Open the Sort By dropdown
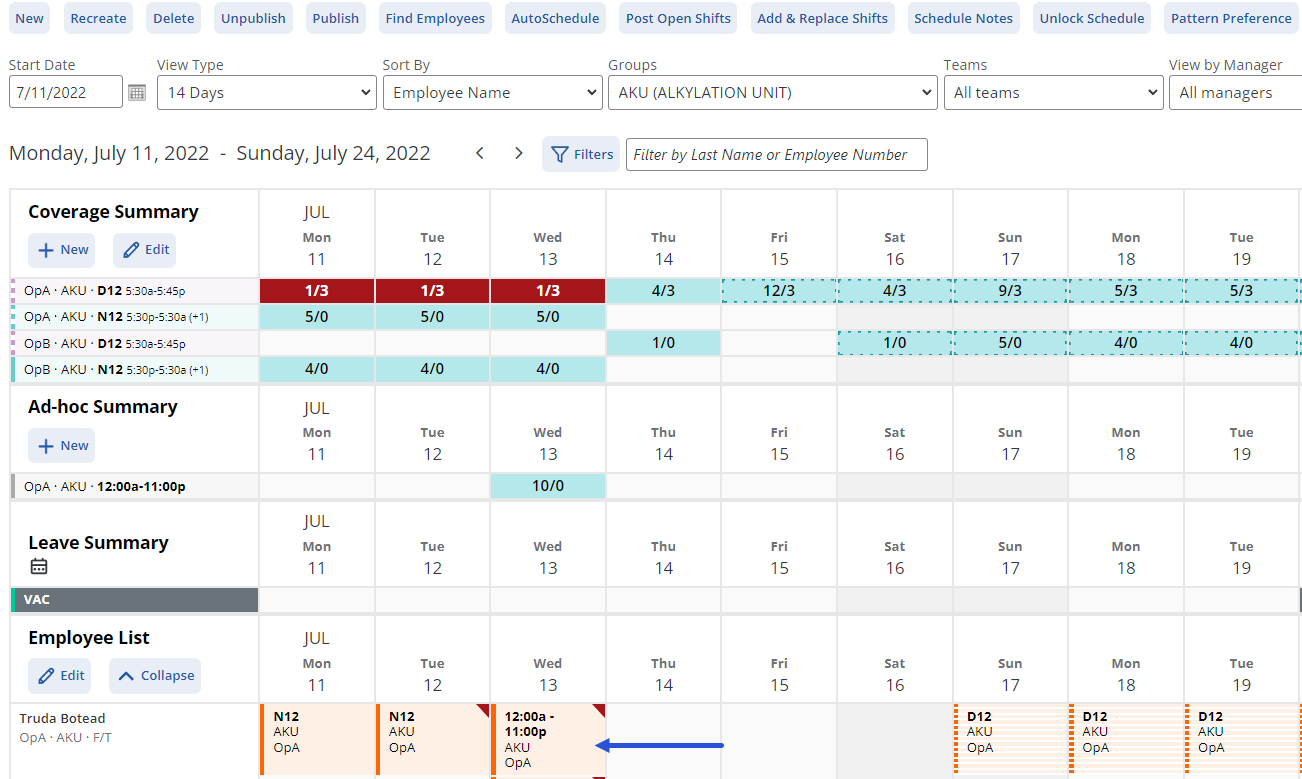 pyautogui.click(x=492, y=93)
